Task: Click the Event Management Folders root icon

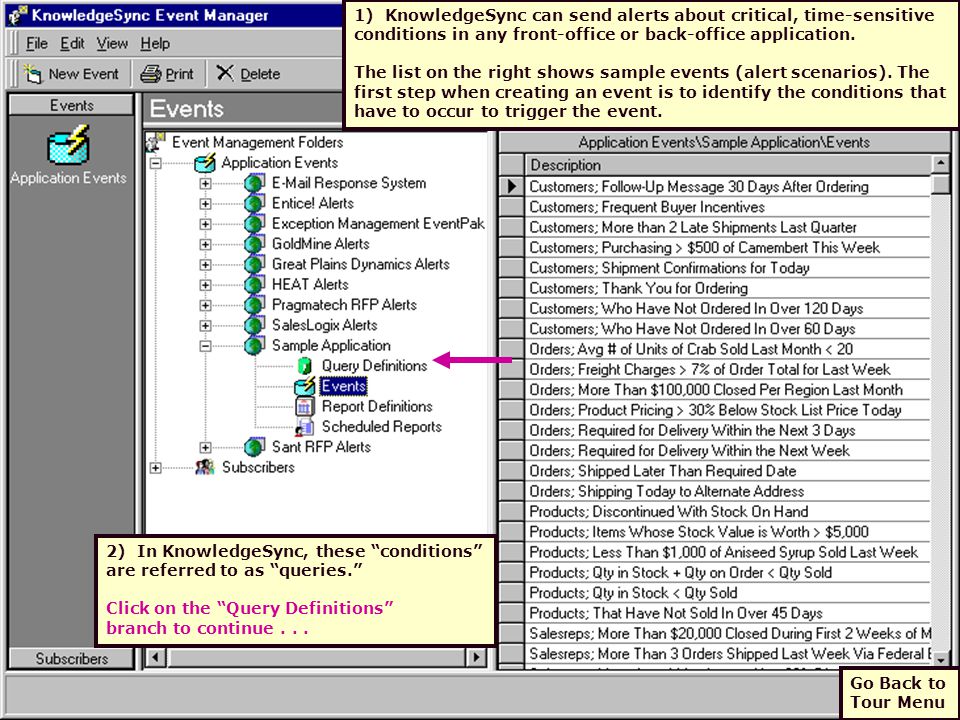Action: [x=156, y=142]
